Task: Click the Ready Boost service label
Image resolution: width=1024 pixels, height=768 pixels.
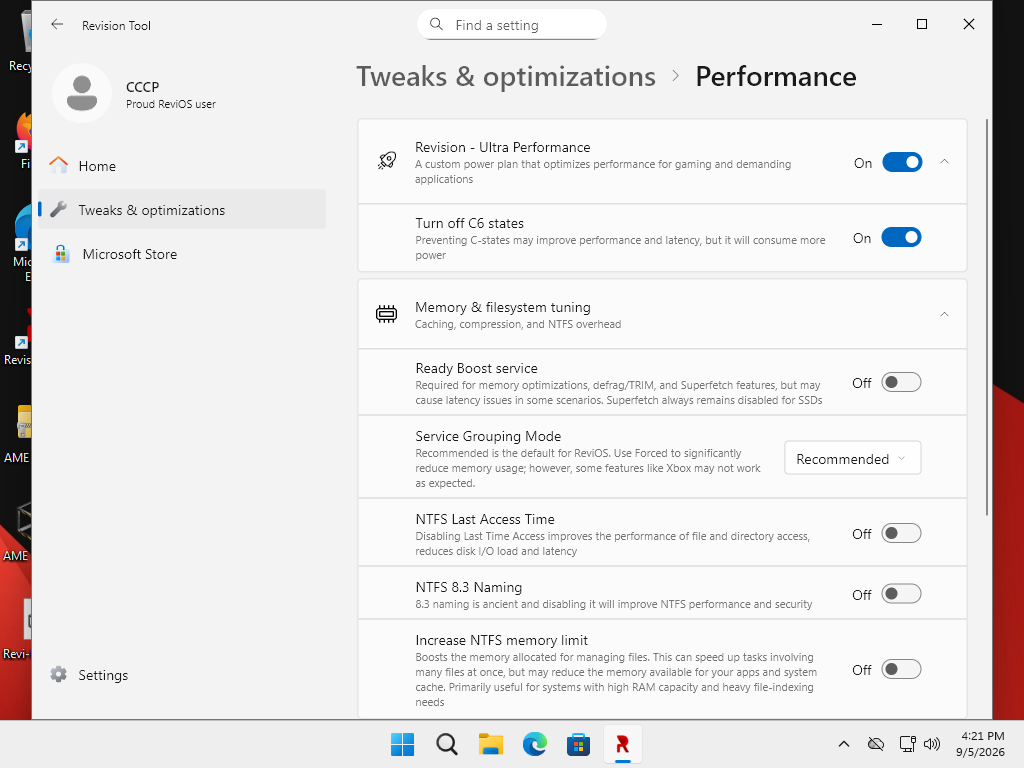Action: coord(476,368)
